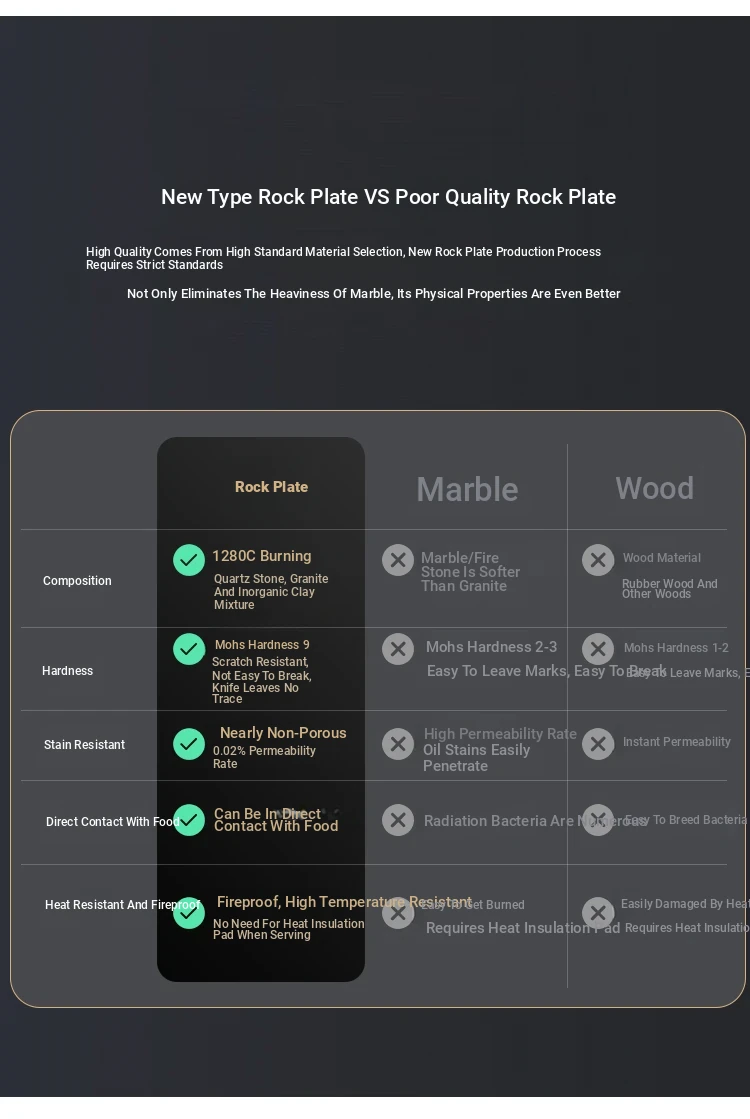Select the Marble column header
Screen dimensions: 750x1119
pyautogui.click(x=467, y=490)
